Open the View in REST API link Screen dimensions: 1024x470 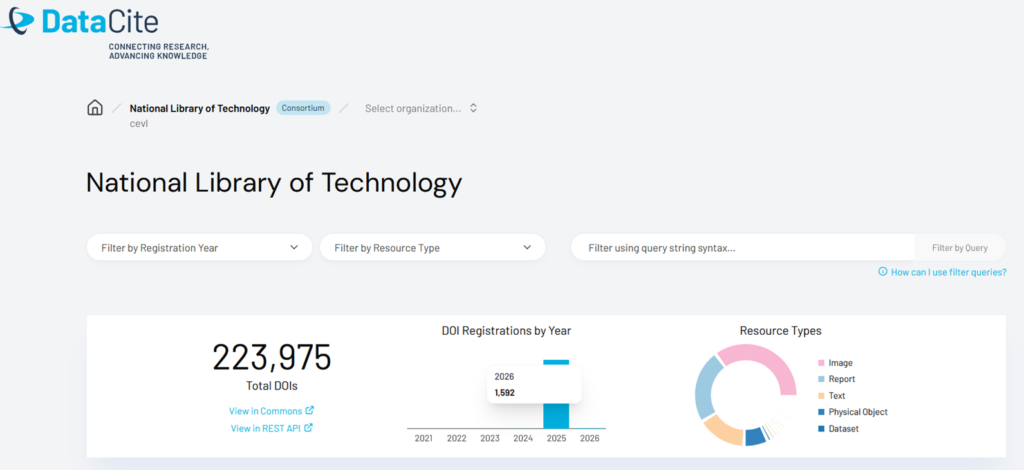265,428
